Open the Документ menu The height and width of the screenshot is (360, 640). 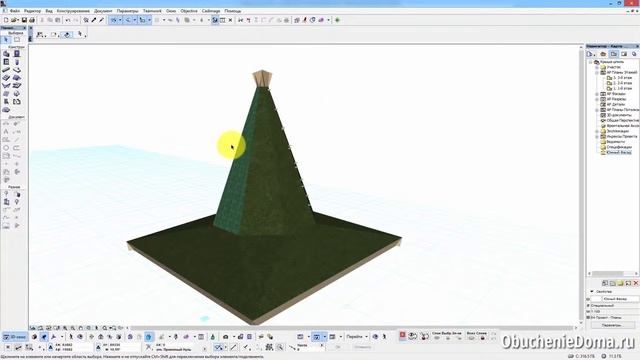pos(103,11)
